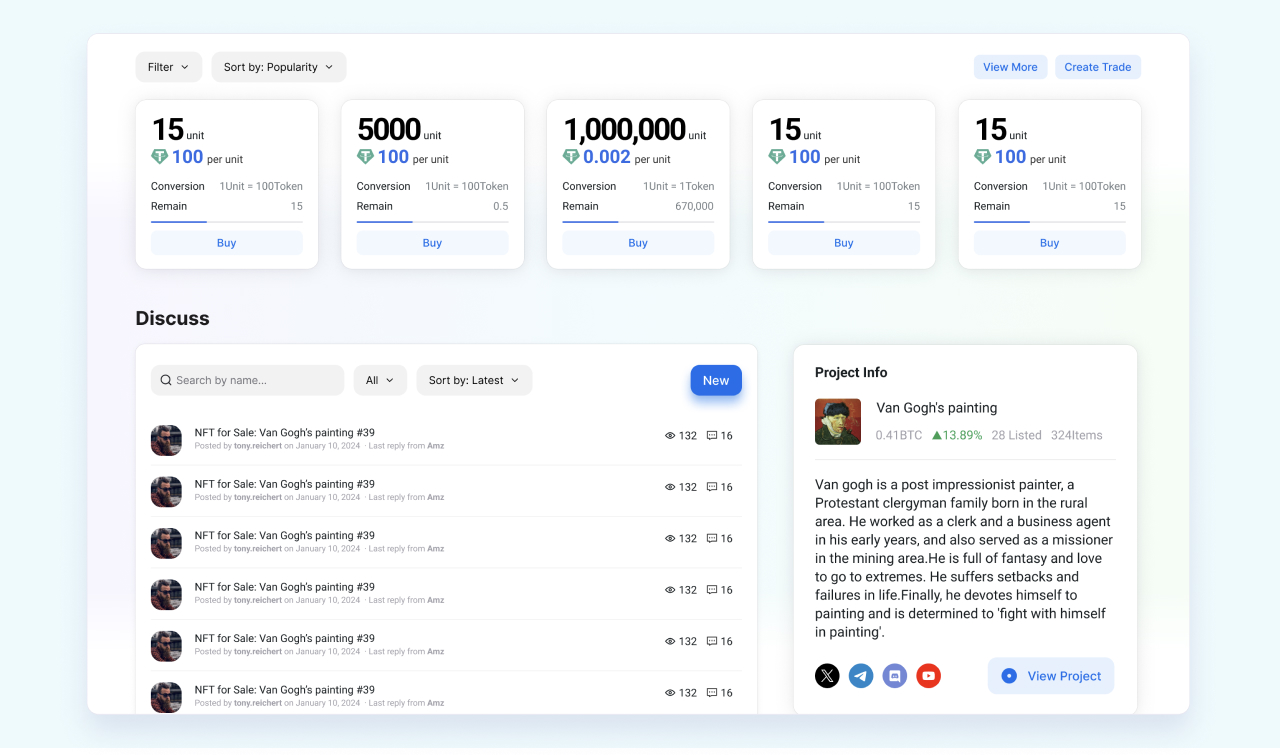Open the YouTube social link
Image resolution: width=1280 pixels, height=755 pixels.
coord(929,676)
